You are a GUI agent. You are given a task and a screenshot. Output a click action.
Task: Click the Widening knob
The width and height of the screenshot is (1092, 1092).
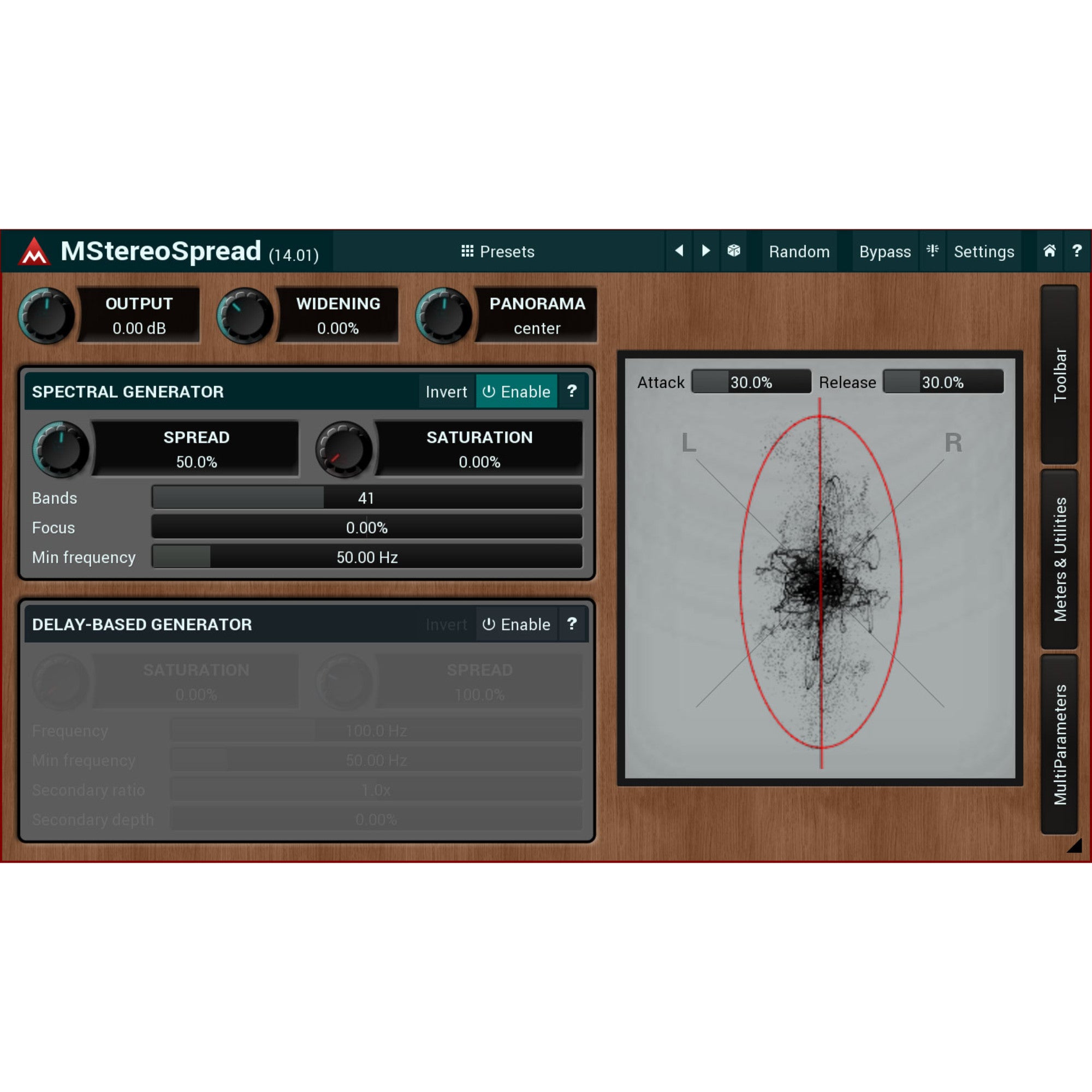click(x=245, y=316)
